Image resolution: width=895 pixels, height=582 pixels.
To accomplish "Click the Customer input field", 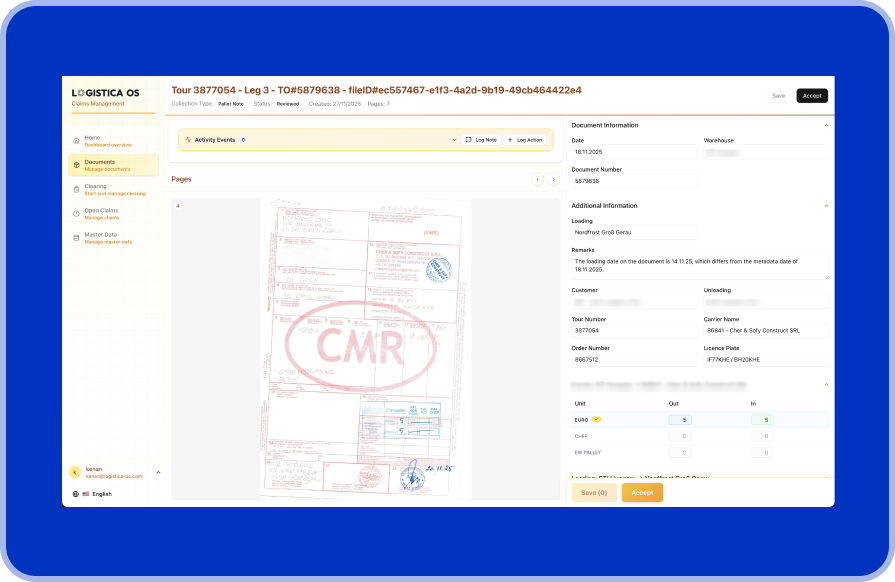I will [x=634, y=302].
